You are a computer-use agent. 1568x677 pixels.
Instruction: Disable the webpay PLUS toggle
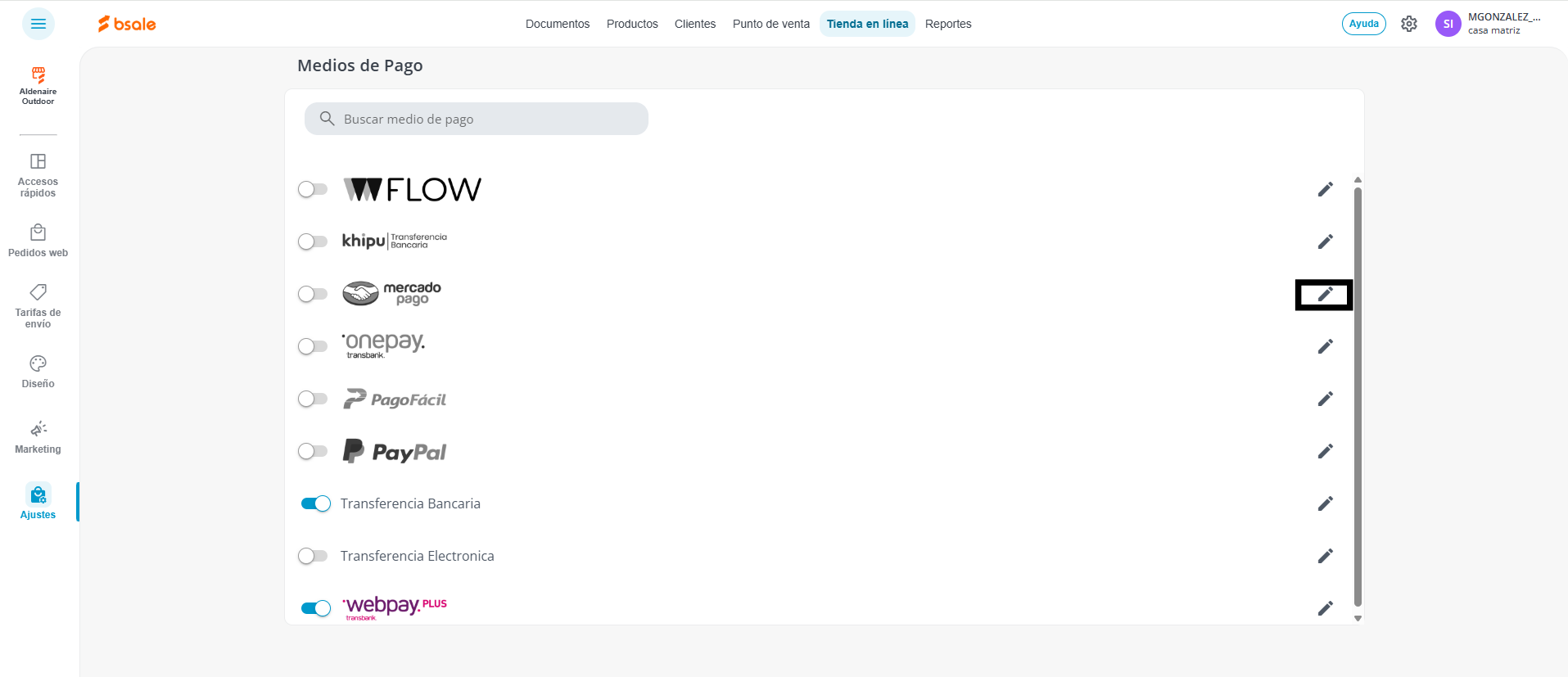[x=316, y=608]
